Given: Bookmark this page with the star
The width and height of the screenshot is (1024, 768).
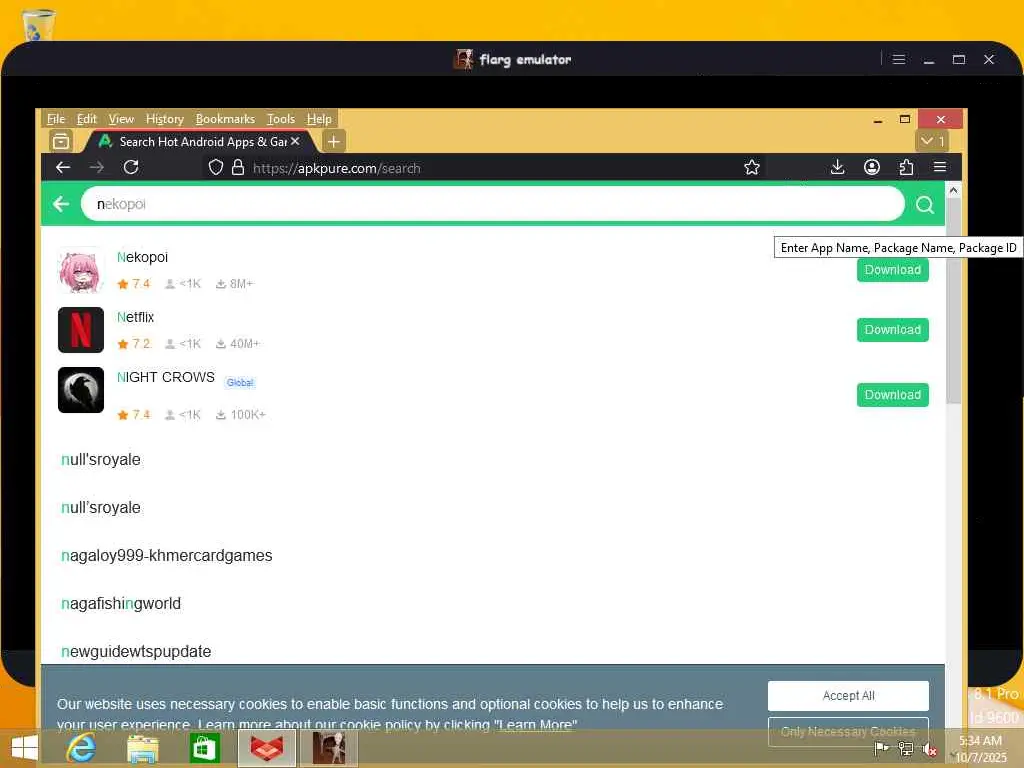Looking at the screenshot, I should click(x=752, y=167).
